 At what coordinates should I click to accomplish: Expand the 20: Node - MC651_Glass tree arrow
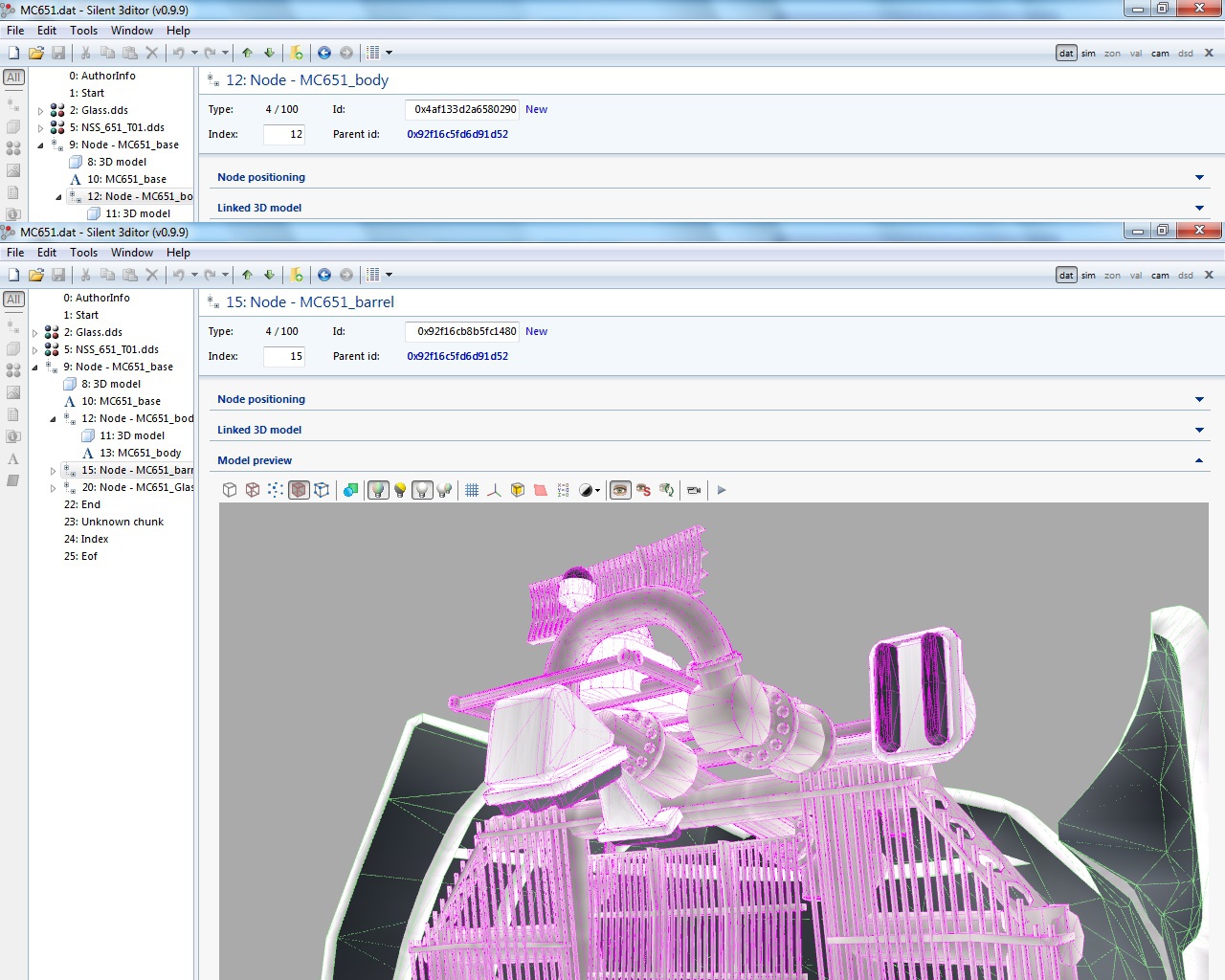[54, 488]
